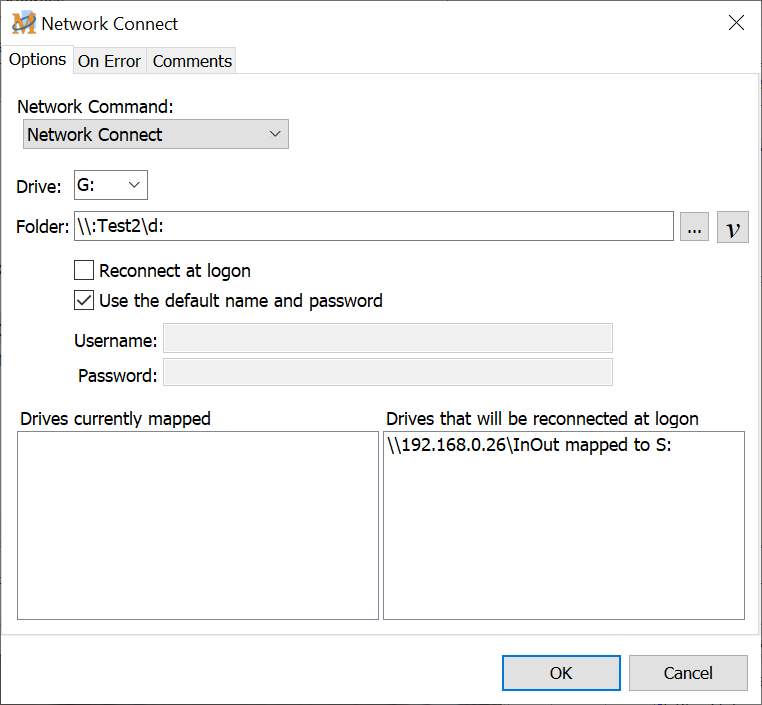This screenshot has width=762, height=705.
Task: Click the Cancel button
Action: point(688,673)
